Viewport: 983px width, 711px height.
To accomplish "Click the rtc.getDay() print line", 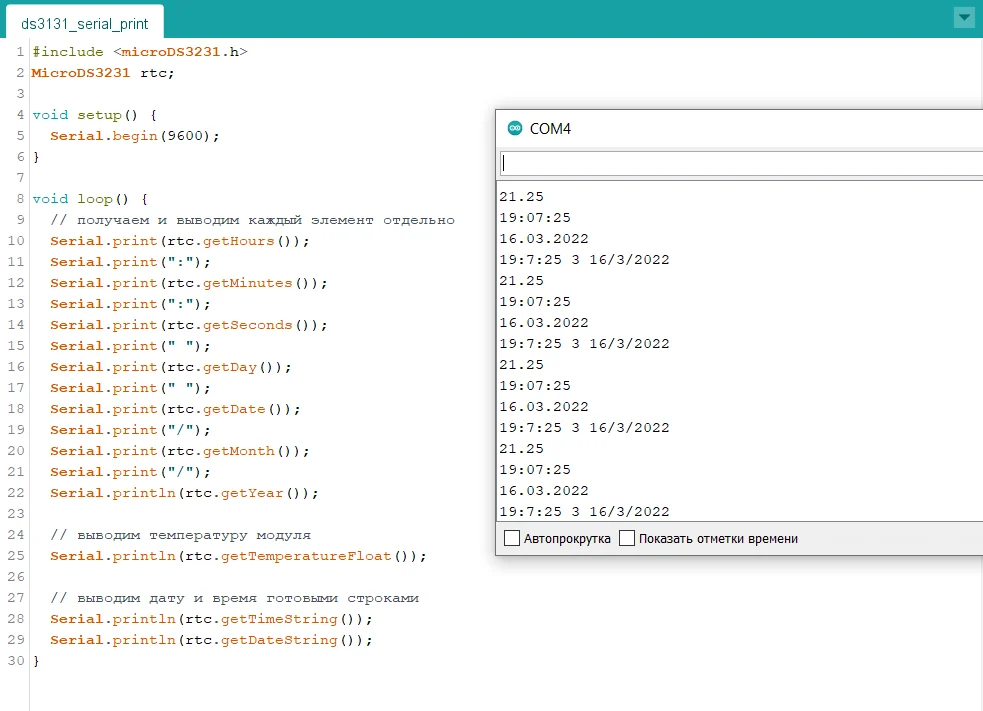I will tap(171, 367).
